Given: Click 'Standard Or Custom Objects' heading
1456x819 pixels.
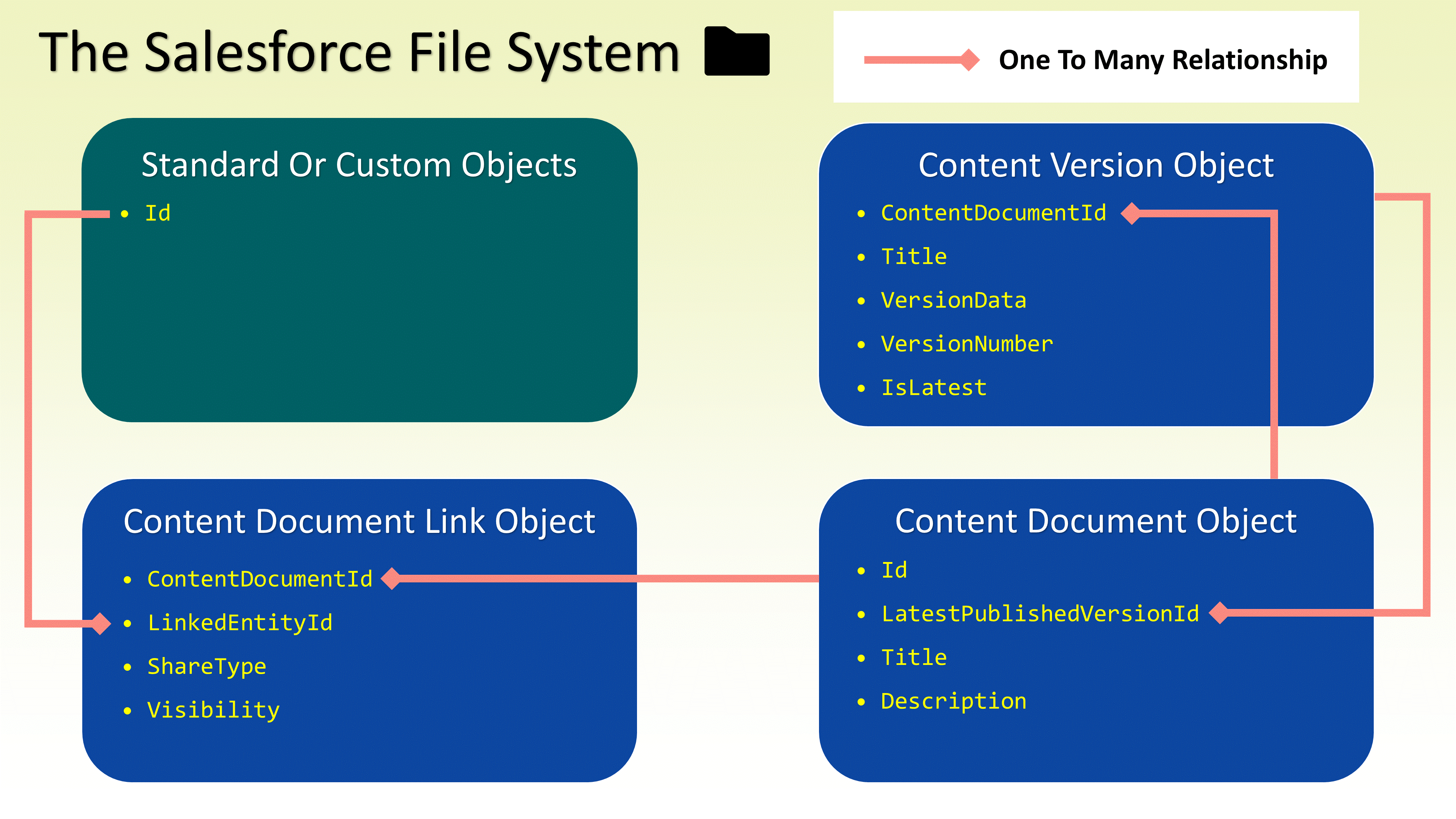Looking at the screenshot, I should 359,165.
